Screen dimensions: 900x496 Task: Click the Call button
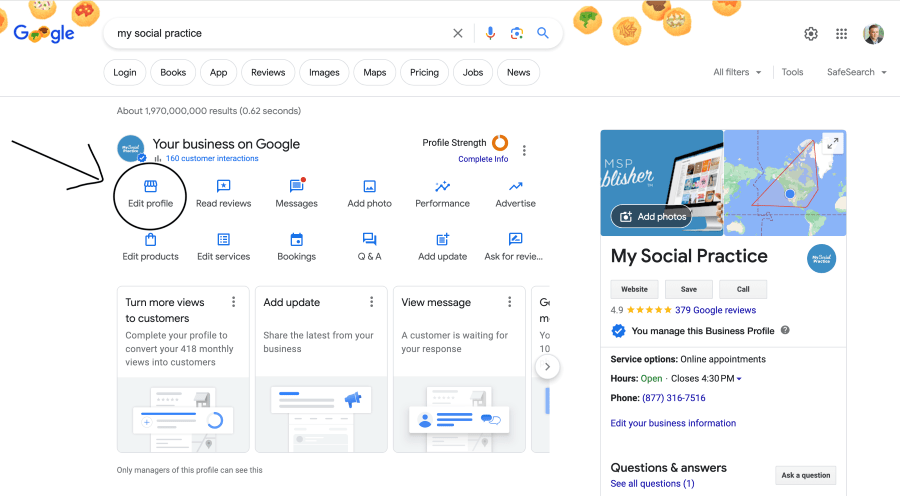[743, 289]
